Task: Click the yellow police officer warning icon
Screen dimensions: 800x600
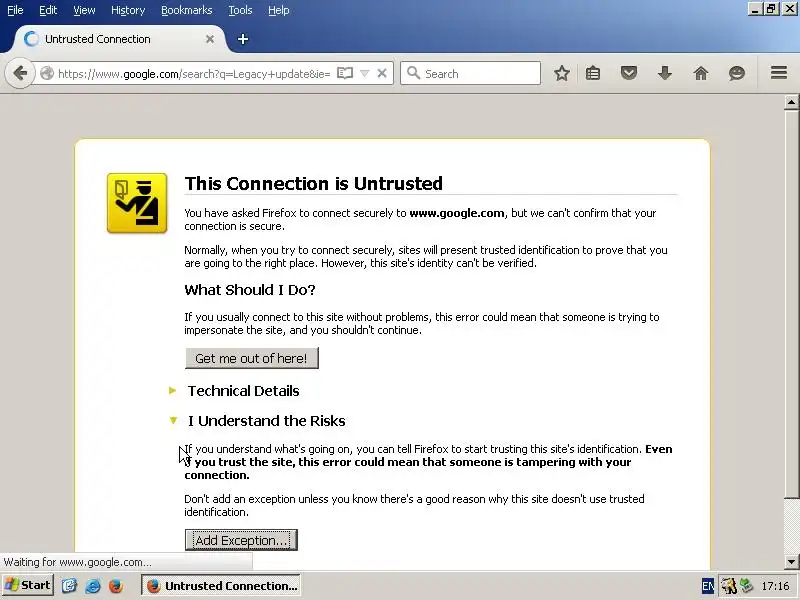Action: click(137, 203)
